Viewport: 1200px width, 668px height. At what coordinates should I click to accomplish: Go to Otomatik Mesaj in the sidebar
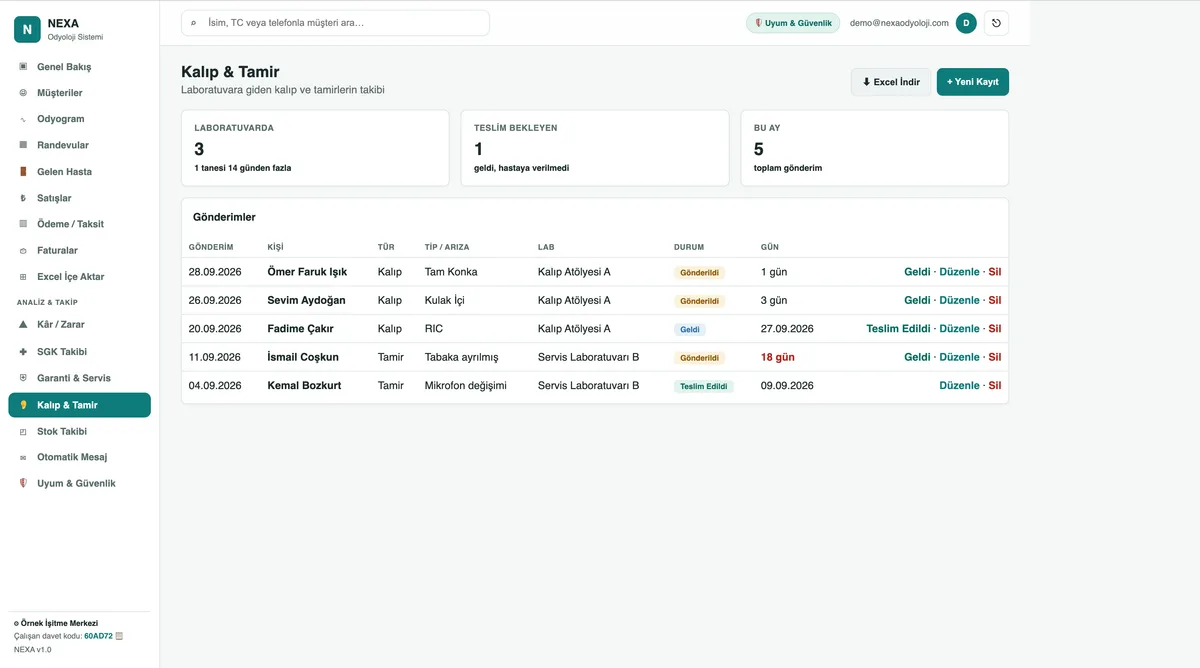coord(80,457)
